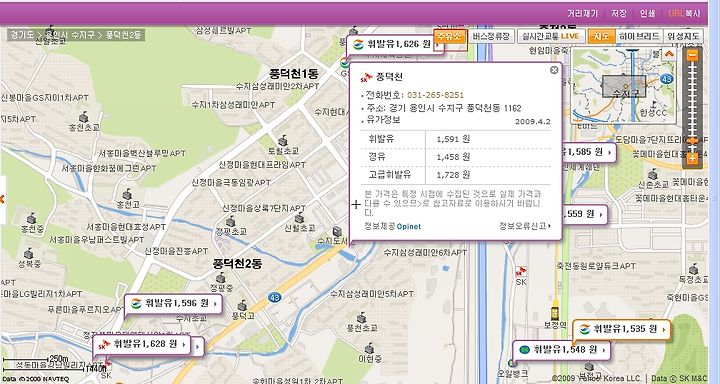Click 인쇄 to print the map

647,14
